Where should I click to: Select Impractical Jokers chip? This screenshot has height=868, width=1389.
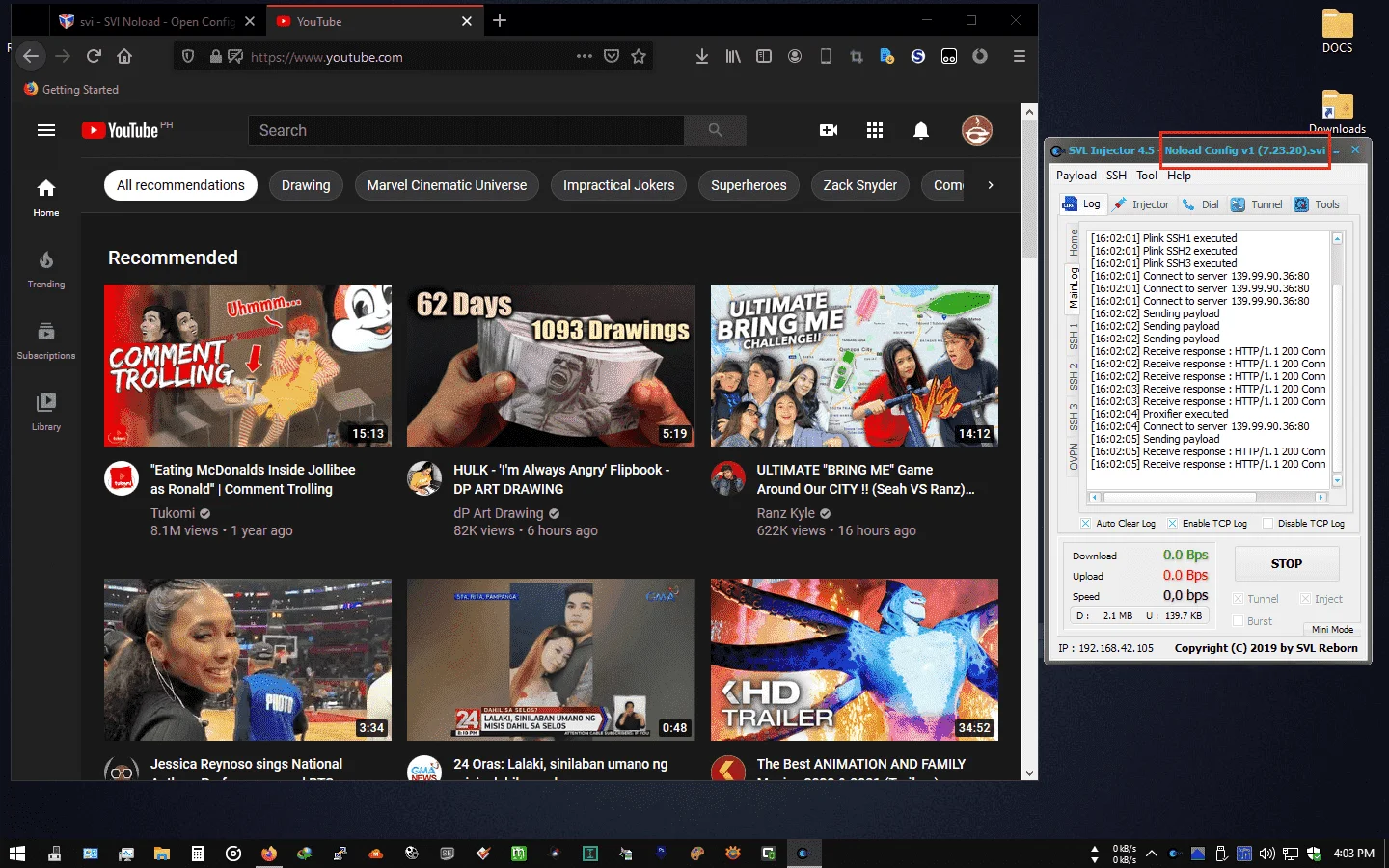coord(619,185)
